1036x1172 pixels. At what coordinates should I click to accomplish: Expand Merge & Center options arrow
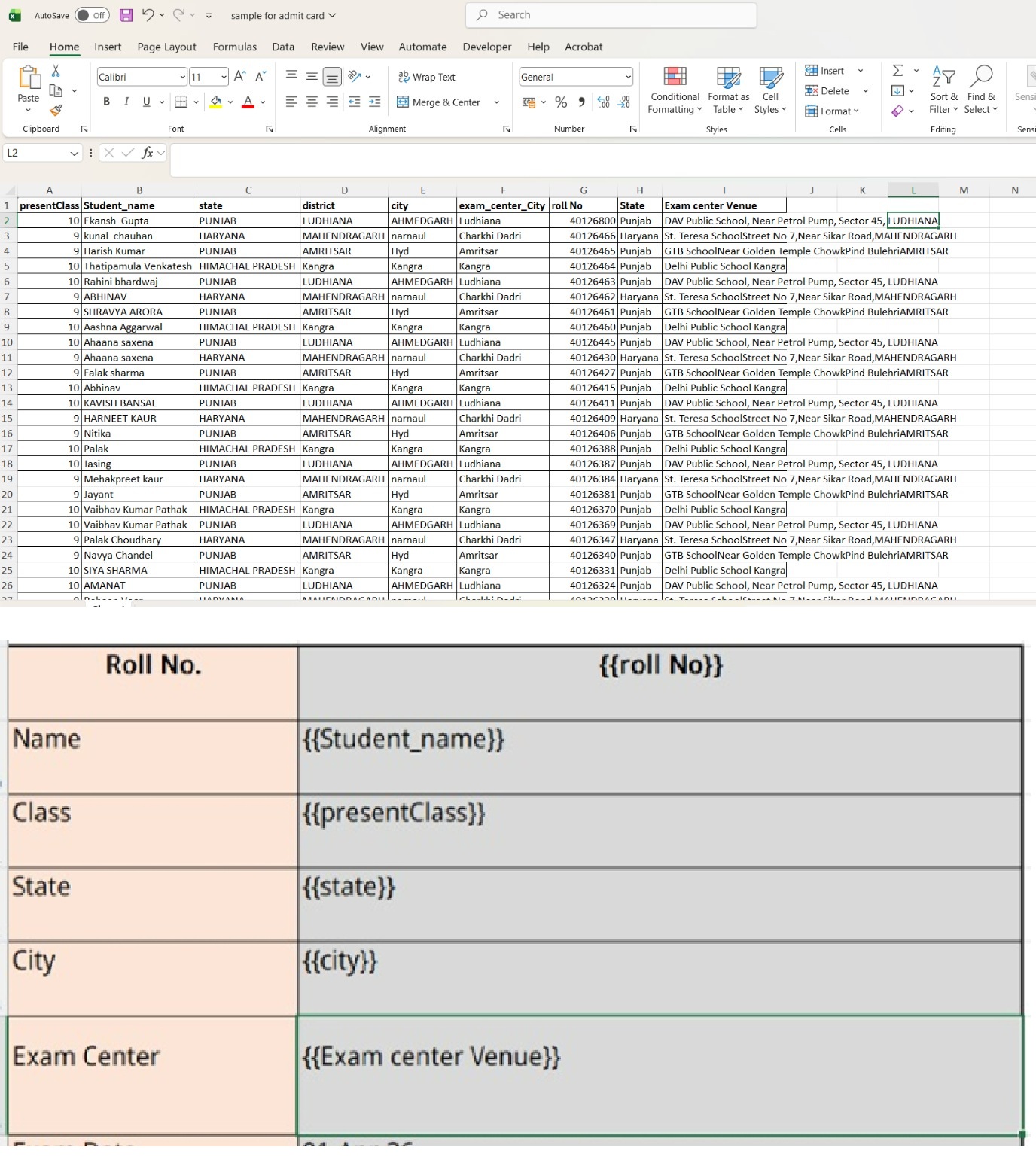coord(496,102)
